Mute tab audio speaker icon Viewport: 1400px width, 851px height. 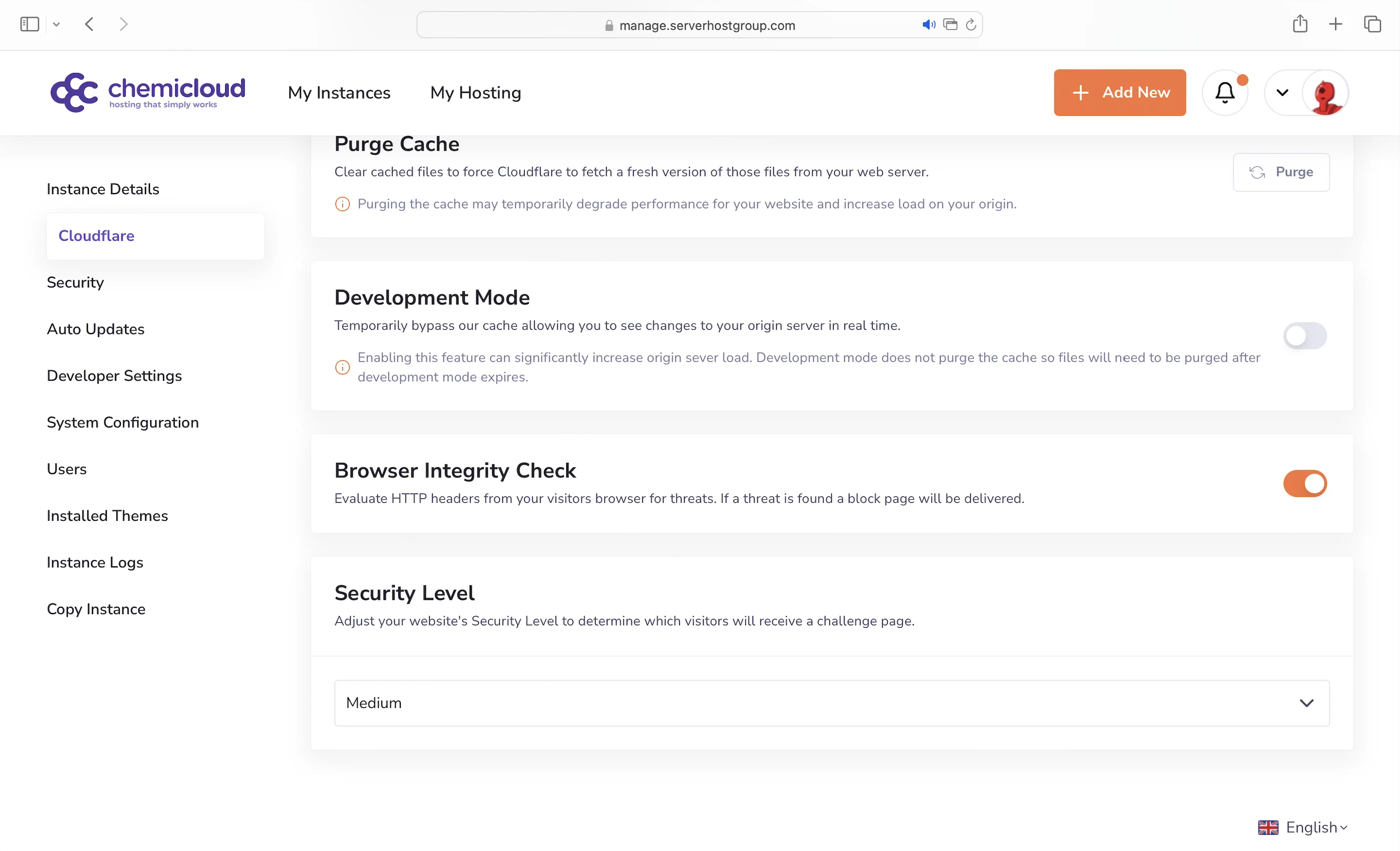click(928, 25)
